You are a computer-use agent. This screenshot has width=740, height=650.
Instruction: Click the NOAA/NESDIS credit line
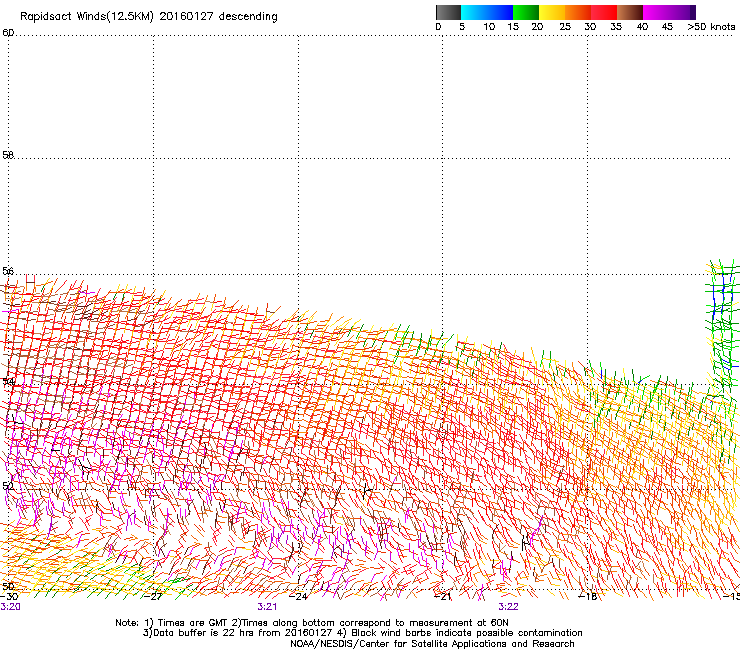432,644
